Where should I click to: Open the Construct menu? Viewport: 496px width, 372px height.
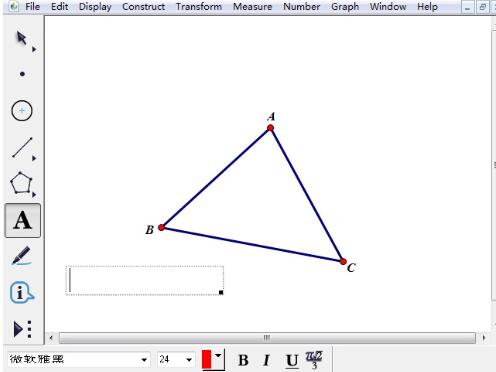tap(143, 7)
